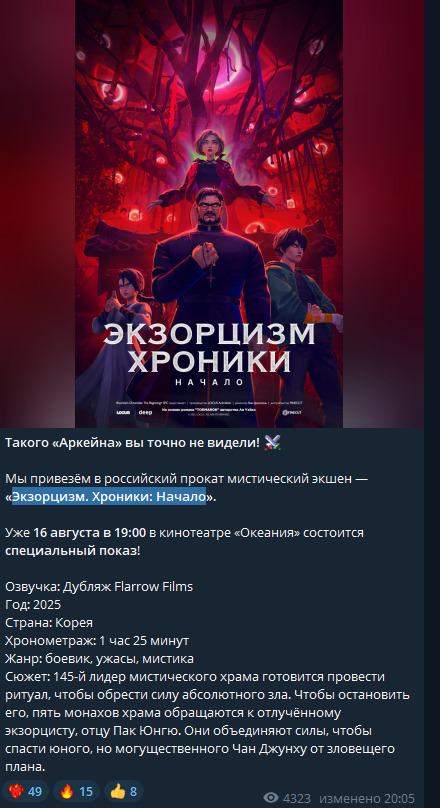This screenshot has width=440, height=808.
Task: Click the 'НАЧАЛО' subtitle on the poster
Action: pos(209,382)
